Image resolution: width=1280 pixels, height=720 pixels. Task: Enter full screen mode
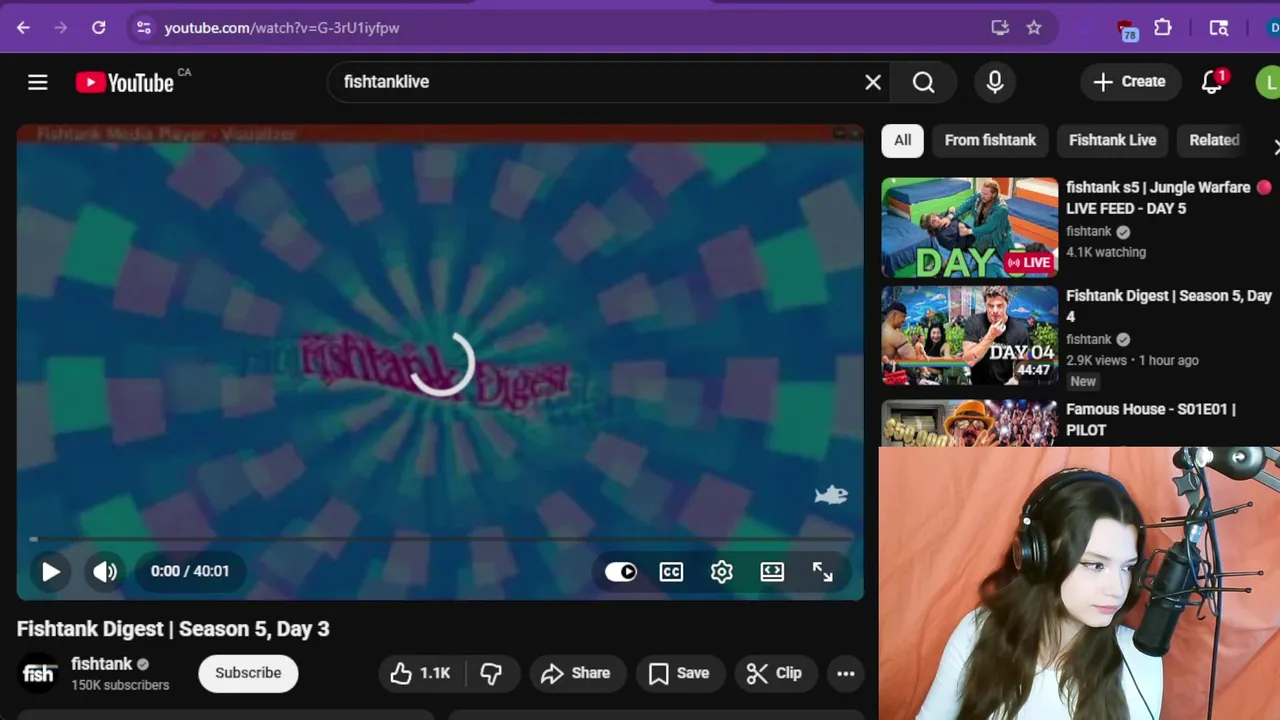[822, 571]
